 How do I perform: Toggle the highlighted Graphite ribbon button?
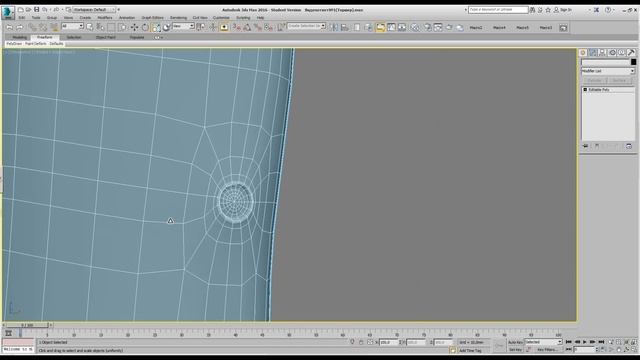point(380,27)
